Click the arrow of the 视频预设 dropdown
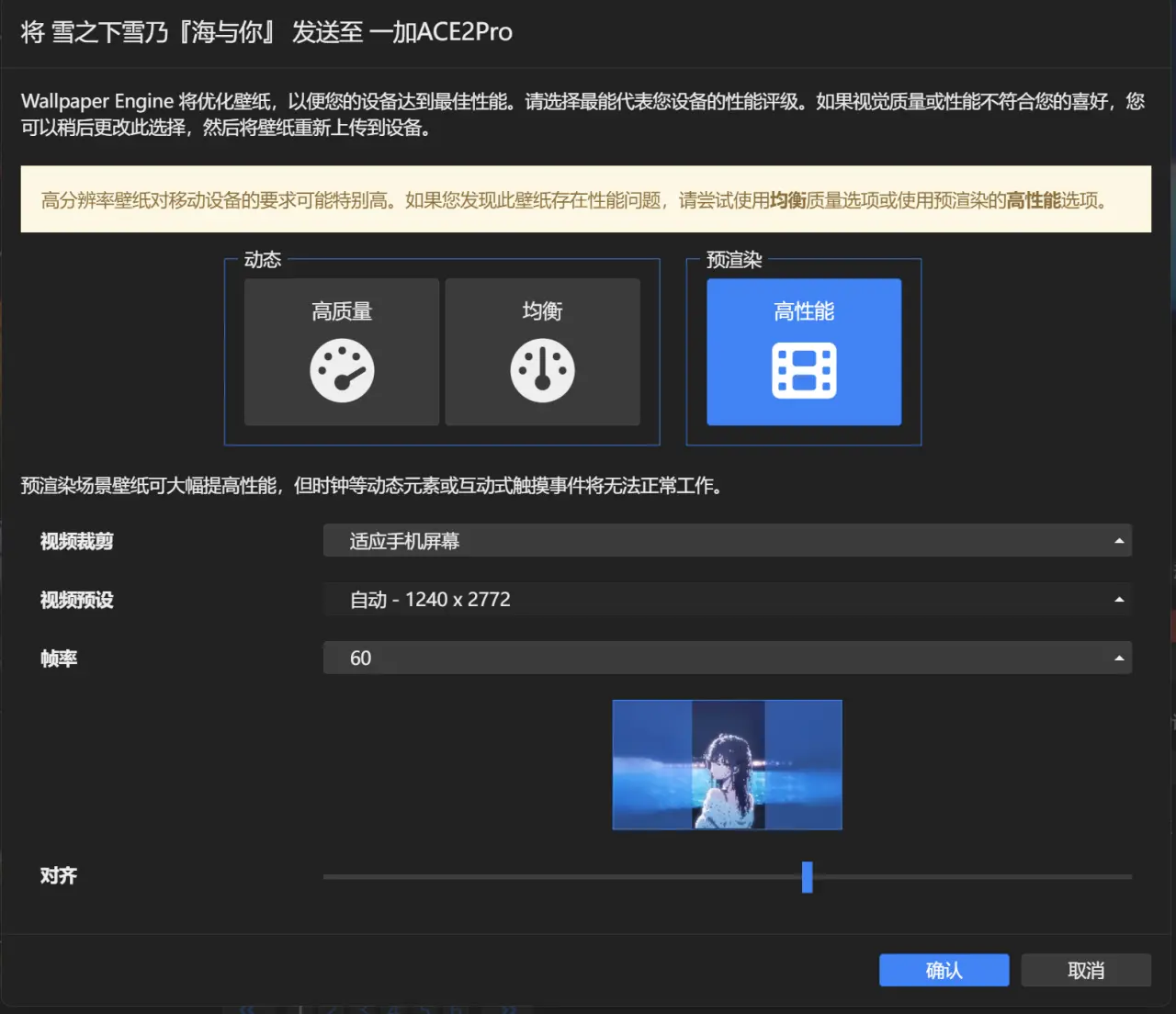This screenshot has width=1176, height=1014. pyautogui.click(x=1119, y=600)
